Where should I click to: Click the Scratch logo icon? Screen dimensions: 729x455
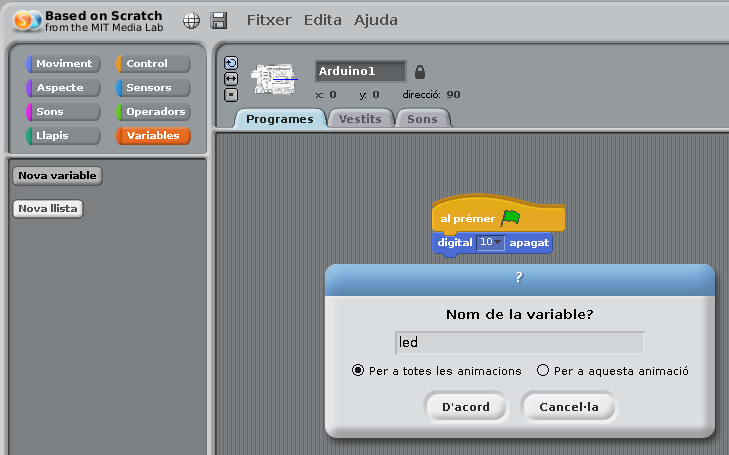point(27,21)
